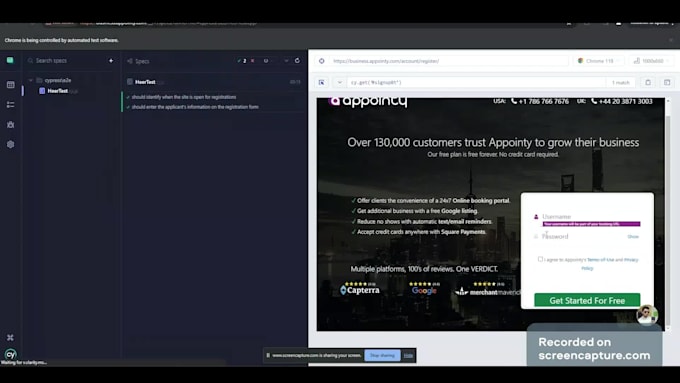Click the Appointy logo in preview
The height and width of the screenshot is (383, 680).
pyautogui.click(x=368, y=101)
